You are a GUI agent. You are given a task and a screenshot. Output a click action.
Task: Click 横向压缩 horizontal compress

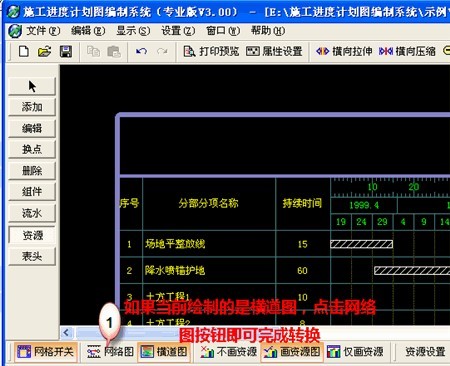[x=407, y=51]
